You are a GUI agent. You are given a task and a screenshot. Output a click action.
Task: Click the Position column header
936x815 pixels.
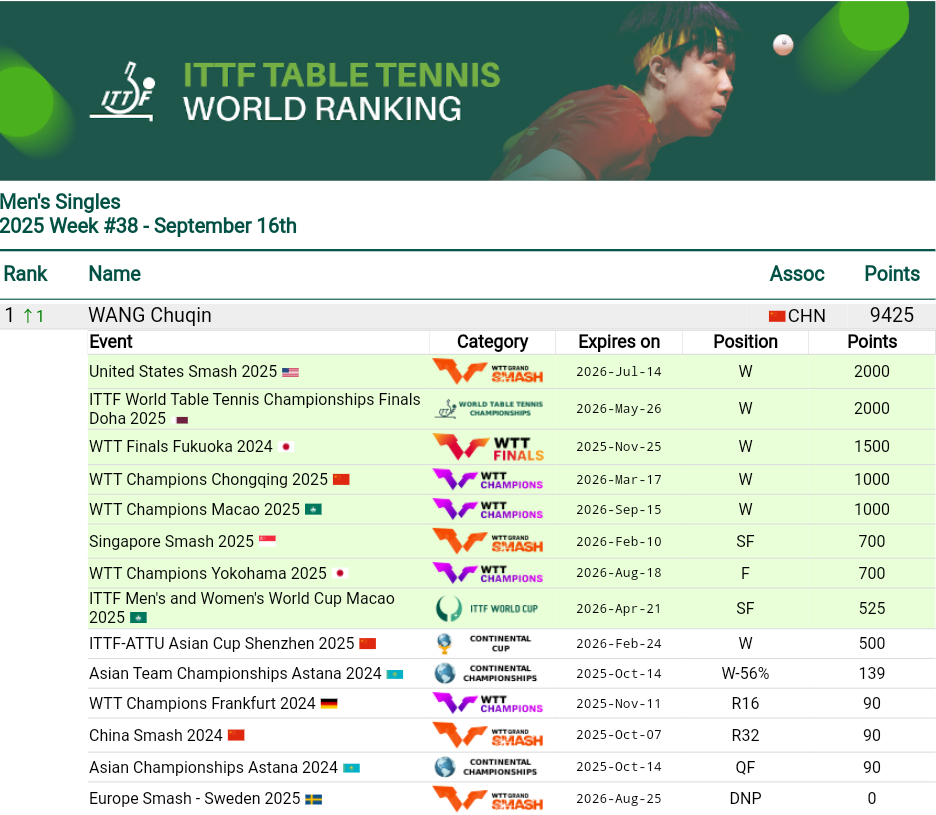pos(746,342)
